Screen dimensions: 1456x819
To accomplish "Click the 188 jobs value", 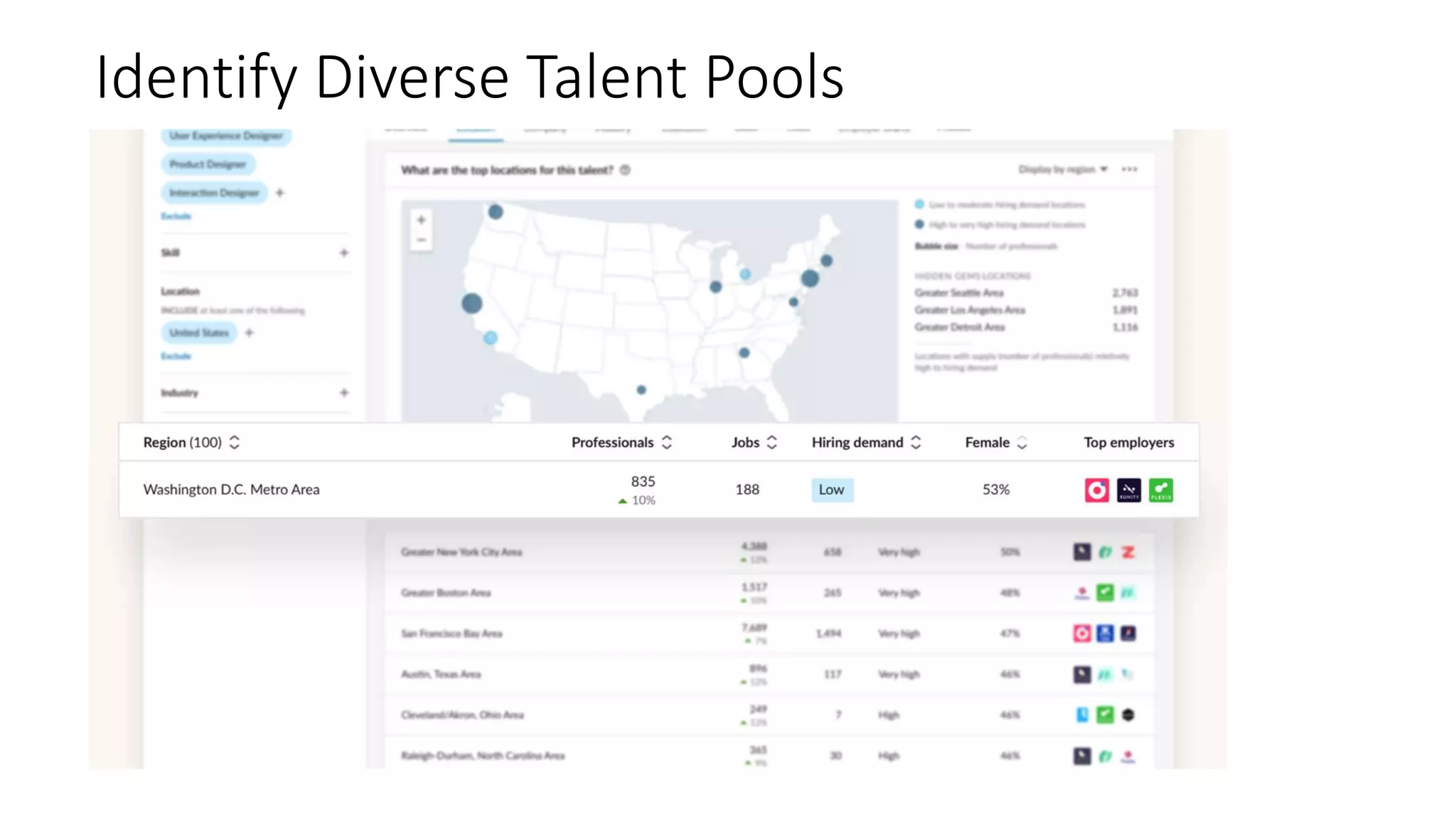I will point(747,489).
